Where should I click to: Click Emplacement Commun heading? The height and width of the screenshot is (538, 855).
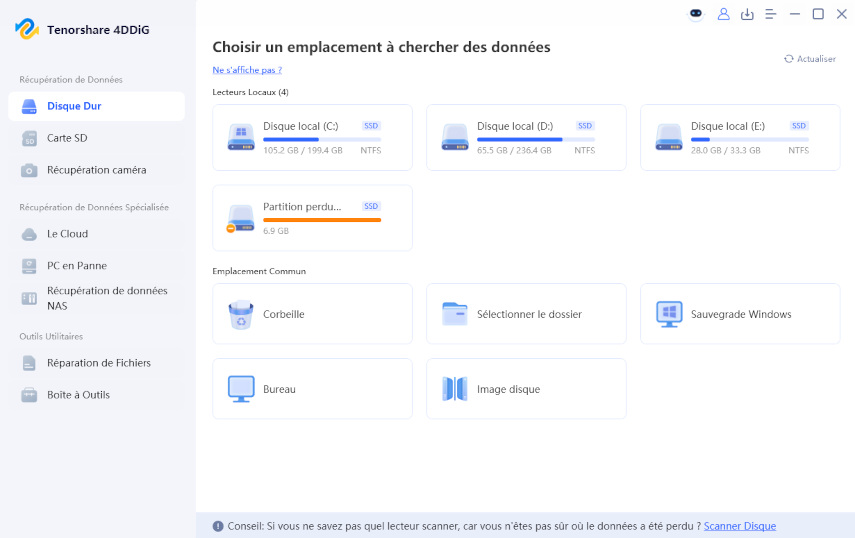click(x=259, y=271)
